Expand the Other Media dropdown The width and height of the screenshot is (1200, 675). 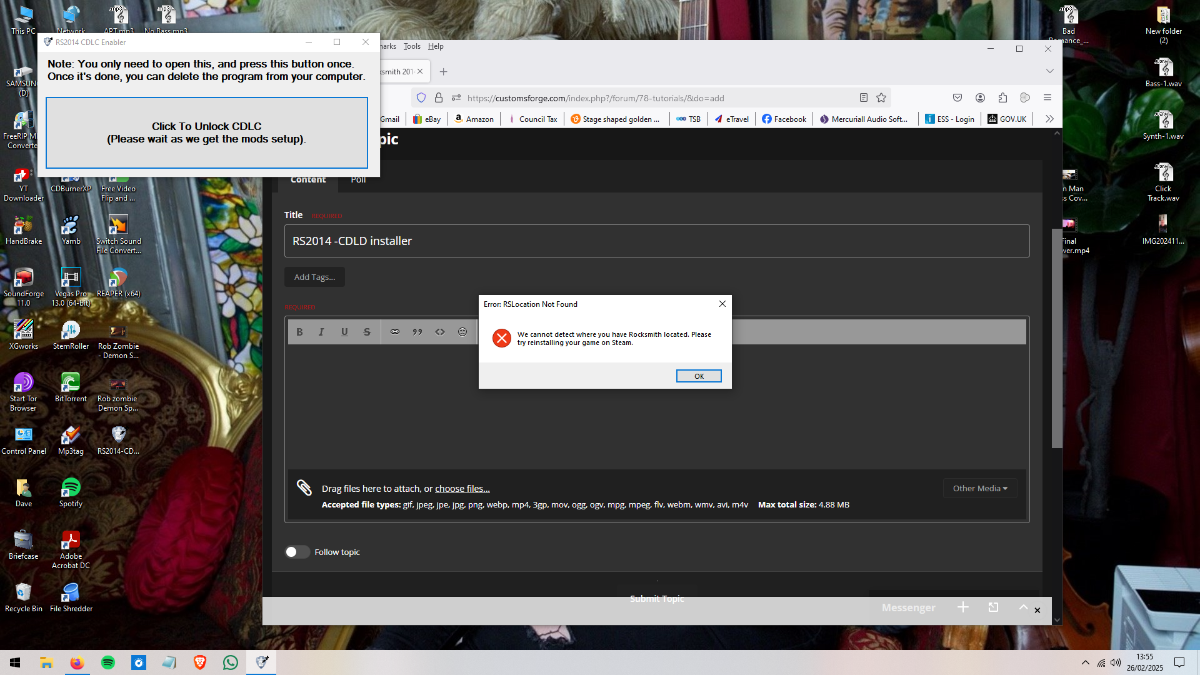pyautogui.click(x=979, y=488)
